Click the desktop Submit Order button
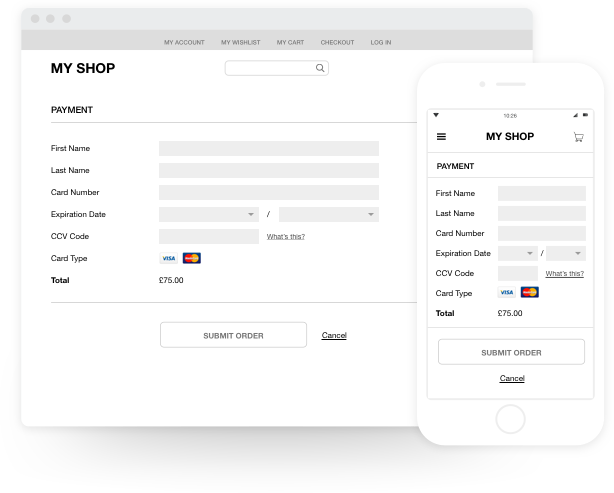Screen dimensions: 614x493 (x=233, y=335)
